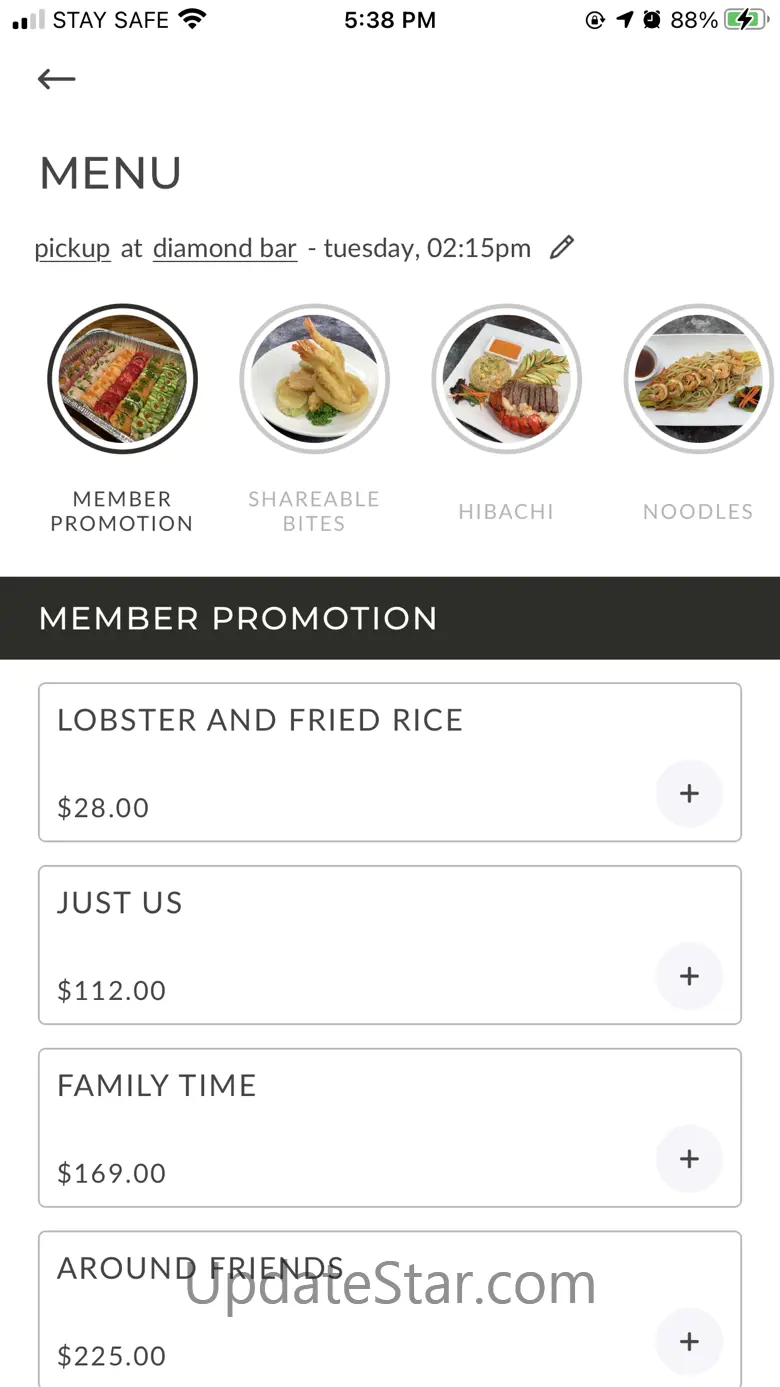Change location via diamond bar link
This screenshot has width=780, height=1387.
(225, 248)
